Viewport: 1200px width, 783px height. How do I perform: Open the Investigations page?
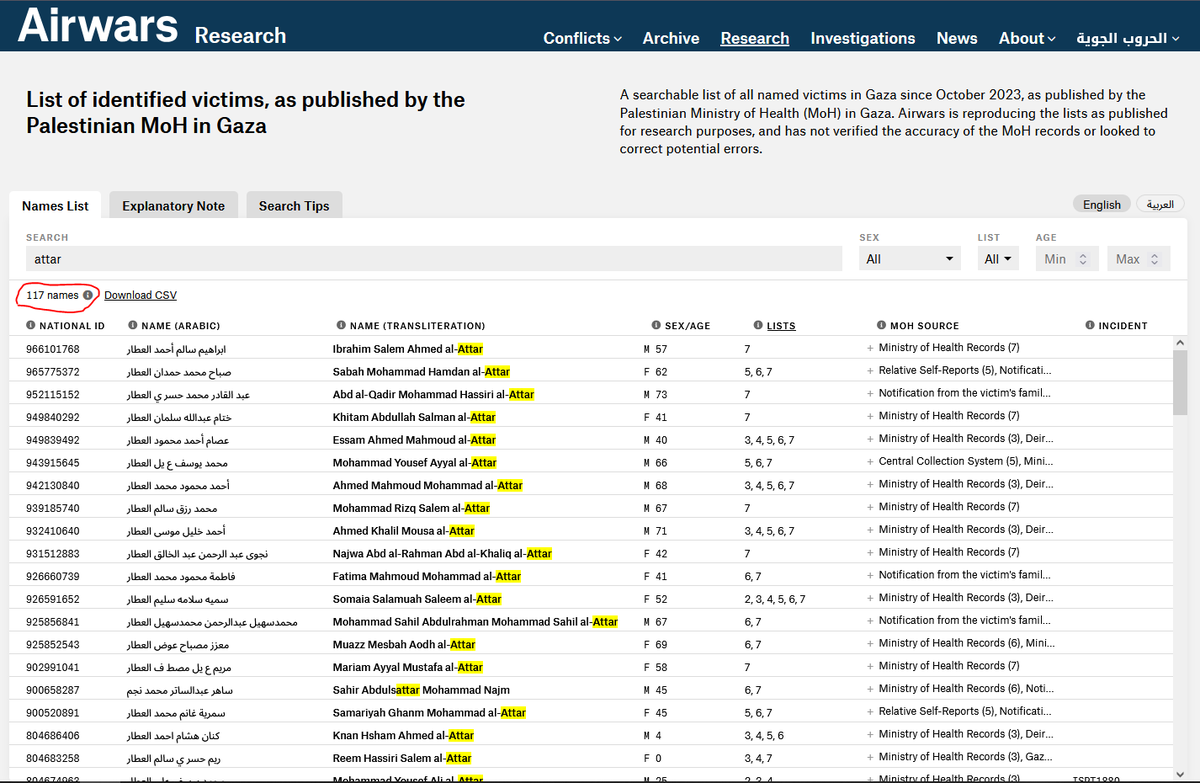tap(863, 38)
